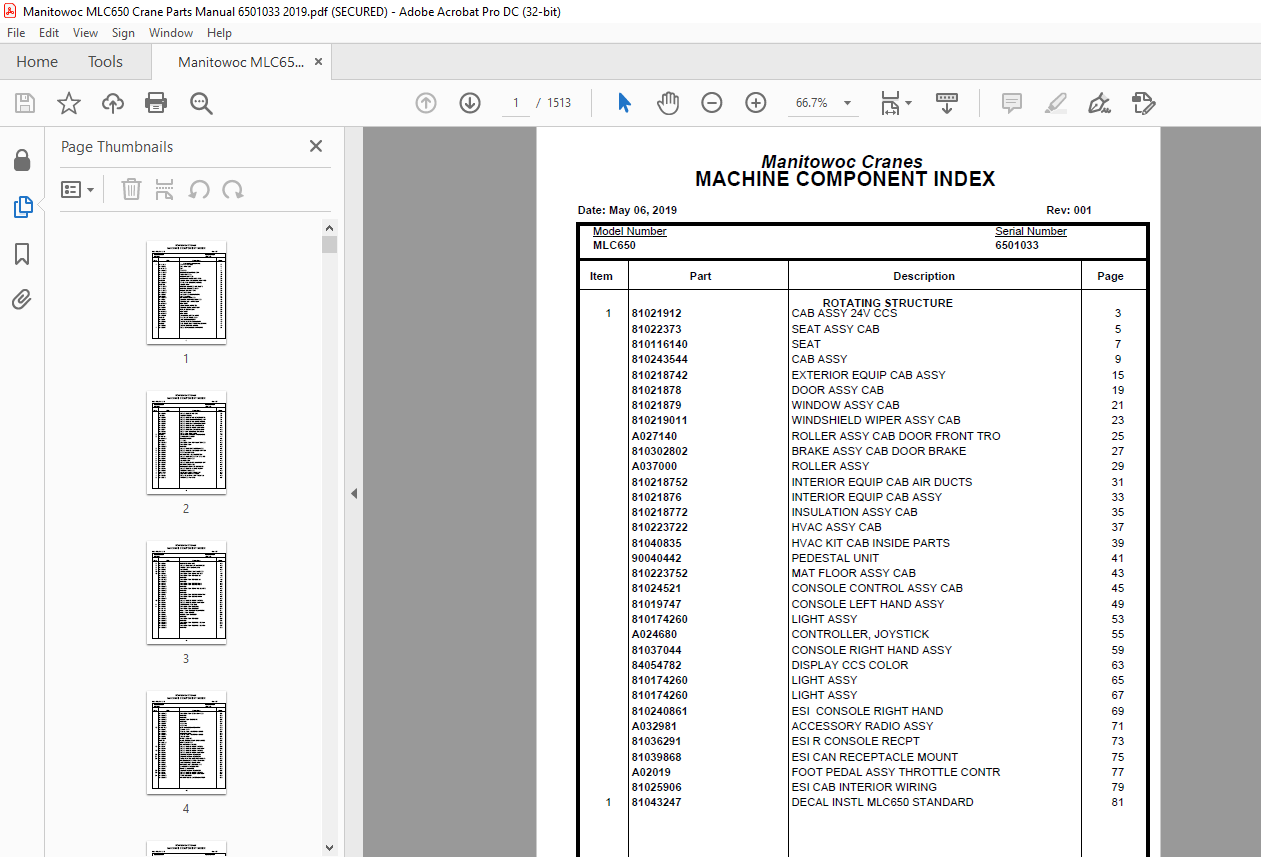Viewport: 1261px width, 857px height.
Task: Click part number A027140
Action: [654, 436]
